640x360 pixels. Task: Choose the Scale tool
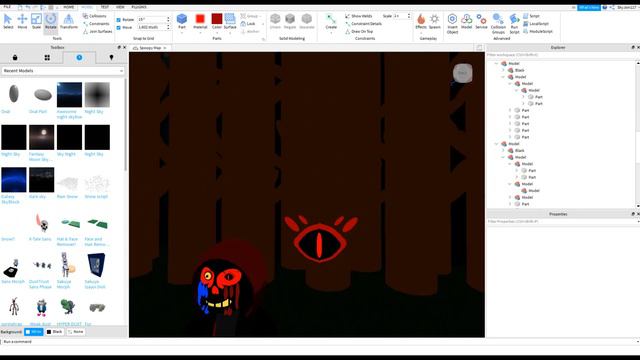pyautogui.click(x=36, y=21)
